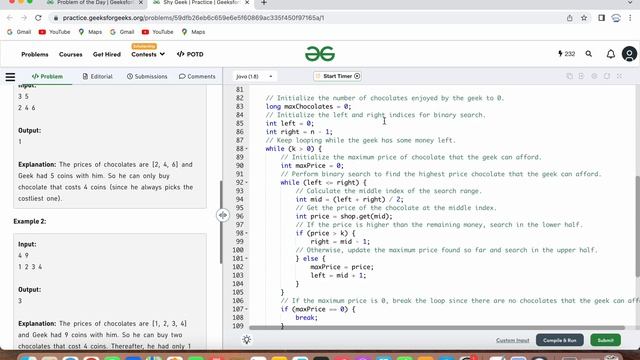The image size is (640, 360).
Task: Click the Submit button
Action: coord(605,340)
